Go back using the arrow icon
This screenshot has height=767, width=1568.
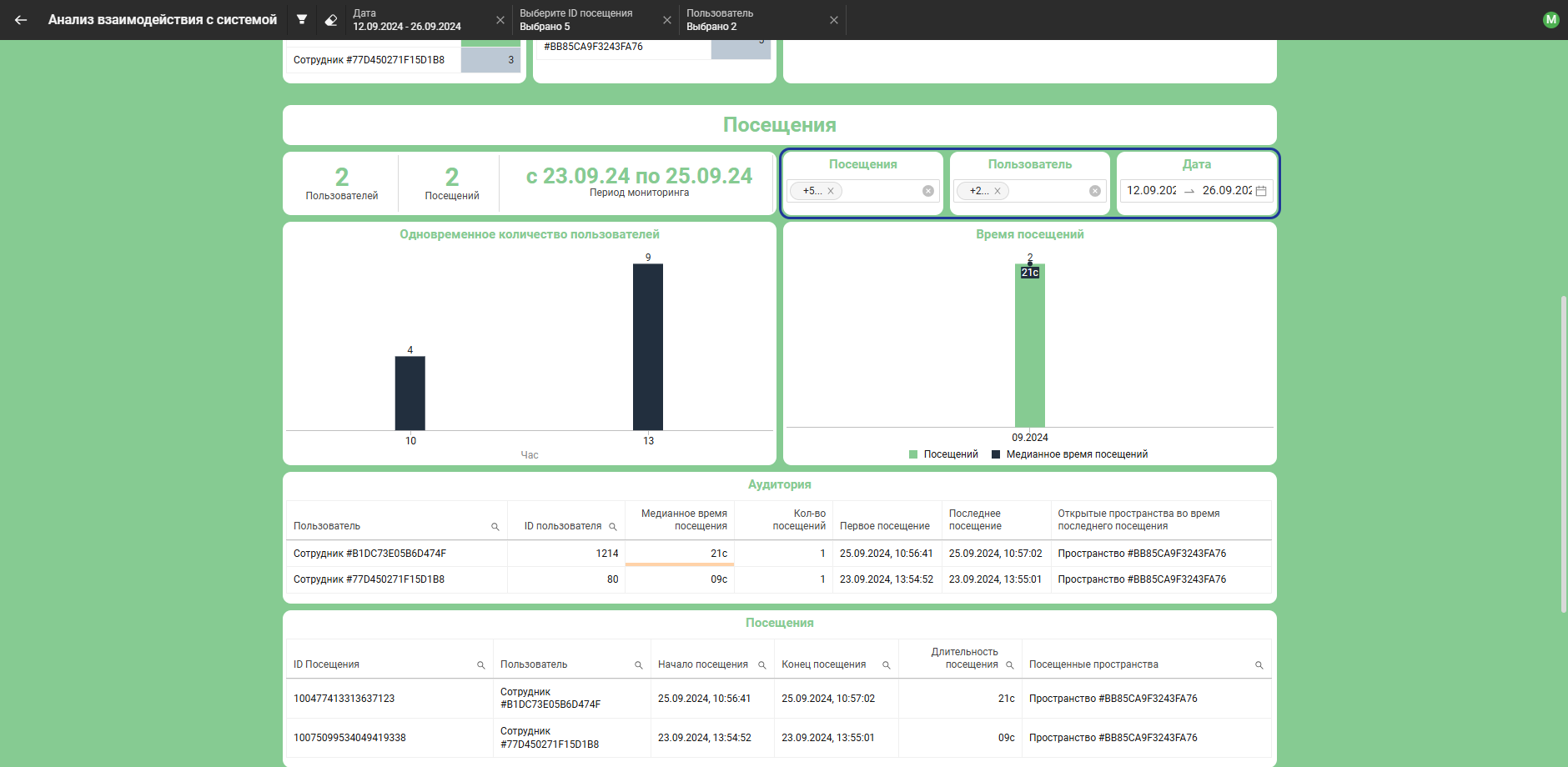[21, 20]
